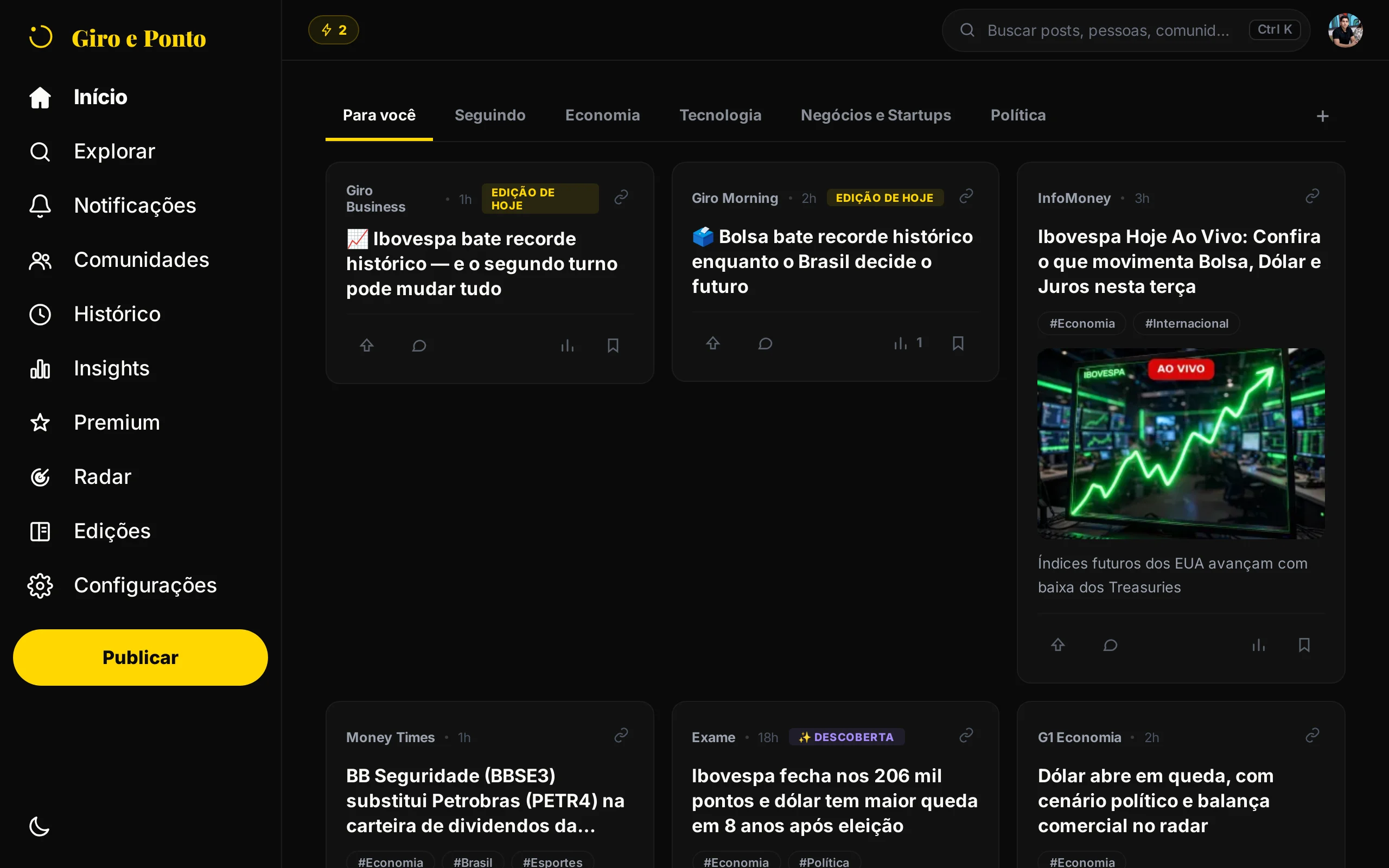The height and width of the screenshot is (868, 1389).
Task: Switch to the Seguindo tab
Action: click(490, 116)
